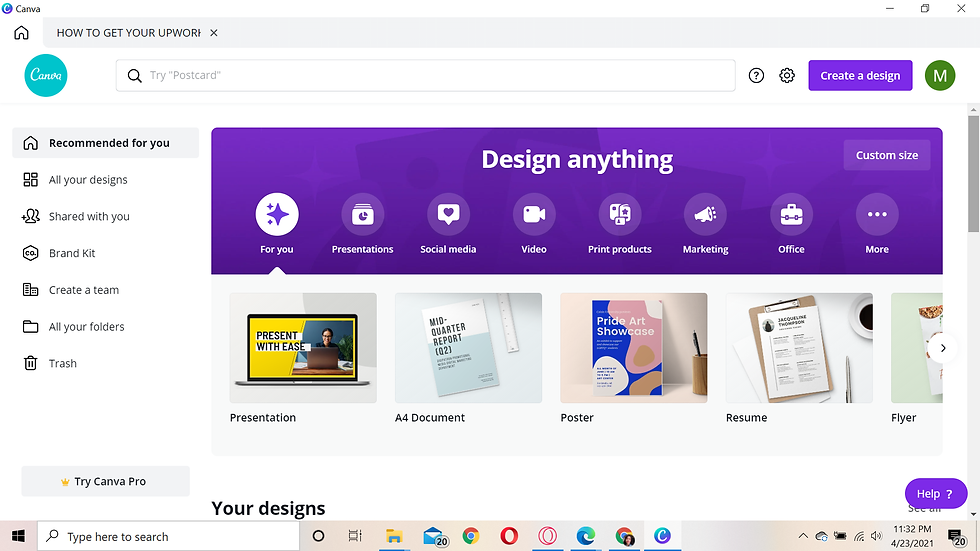
Task: Open Wi-Fi network icon in tray
Action: tap(859, 536)
